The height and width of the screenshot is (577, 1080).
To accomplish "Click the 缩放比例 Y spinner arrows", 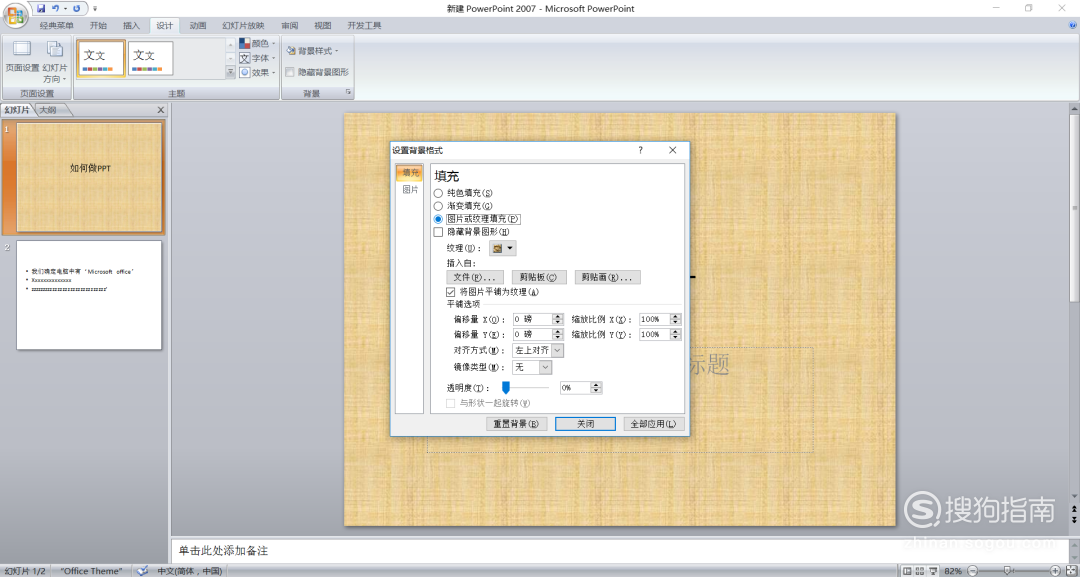I will pos(675,335).
